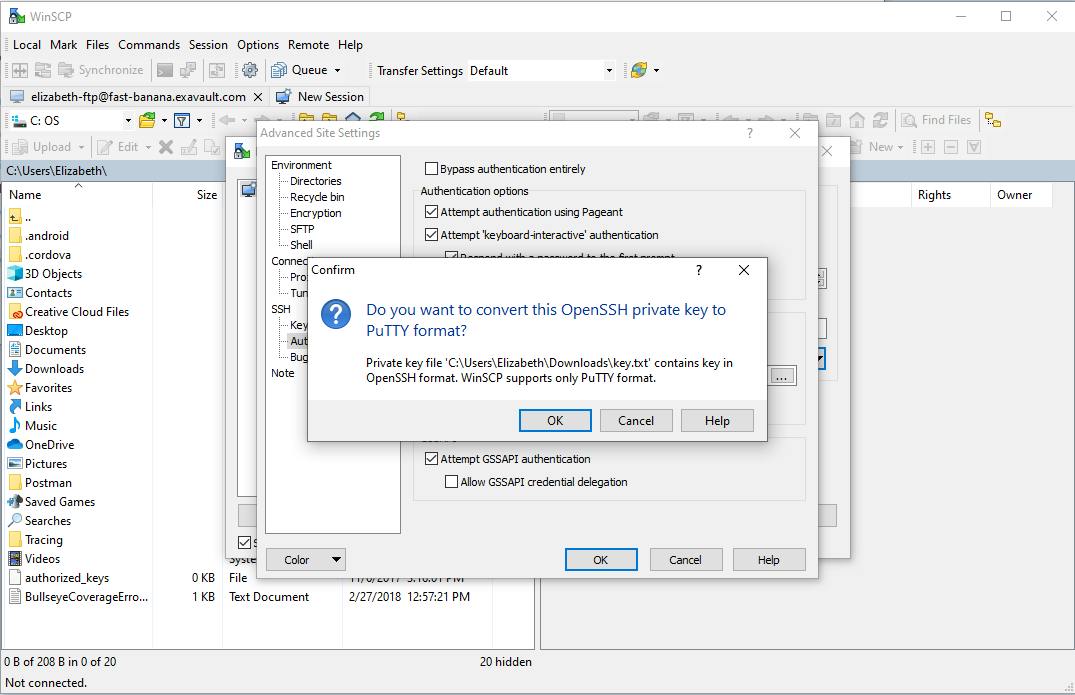Viewport: 1075px width, 695px height.
Task: Open the Files menu
Action: pos(97,45)
